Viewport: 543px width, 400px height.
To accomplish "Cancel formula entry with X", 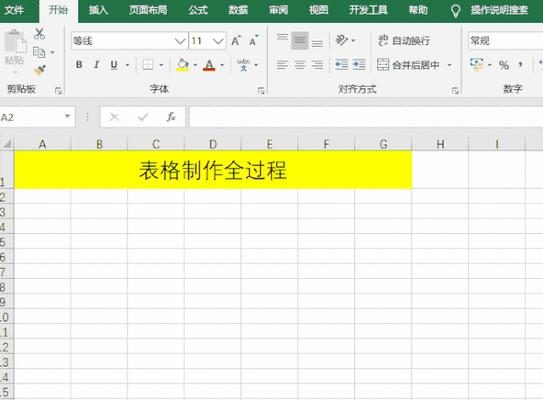I will 114,117.
